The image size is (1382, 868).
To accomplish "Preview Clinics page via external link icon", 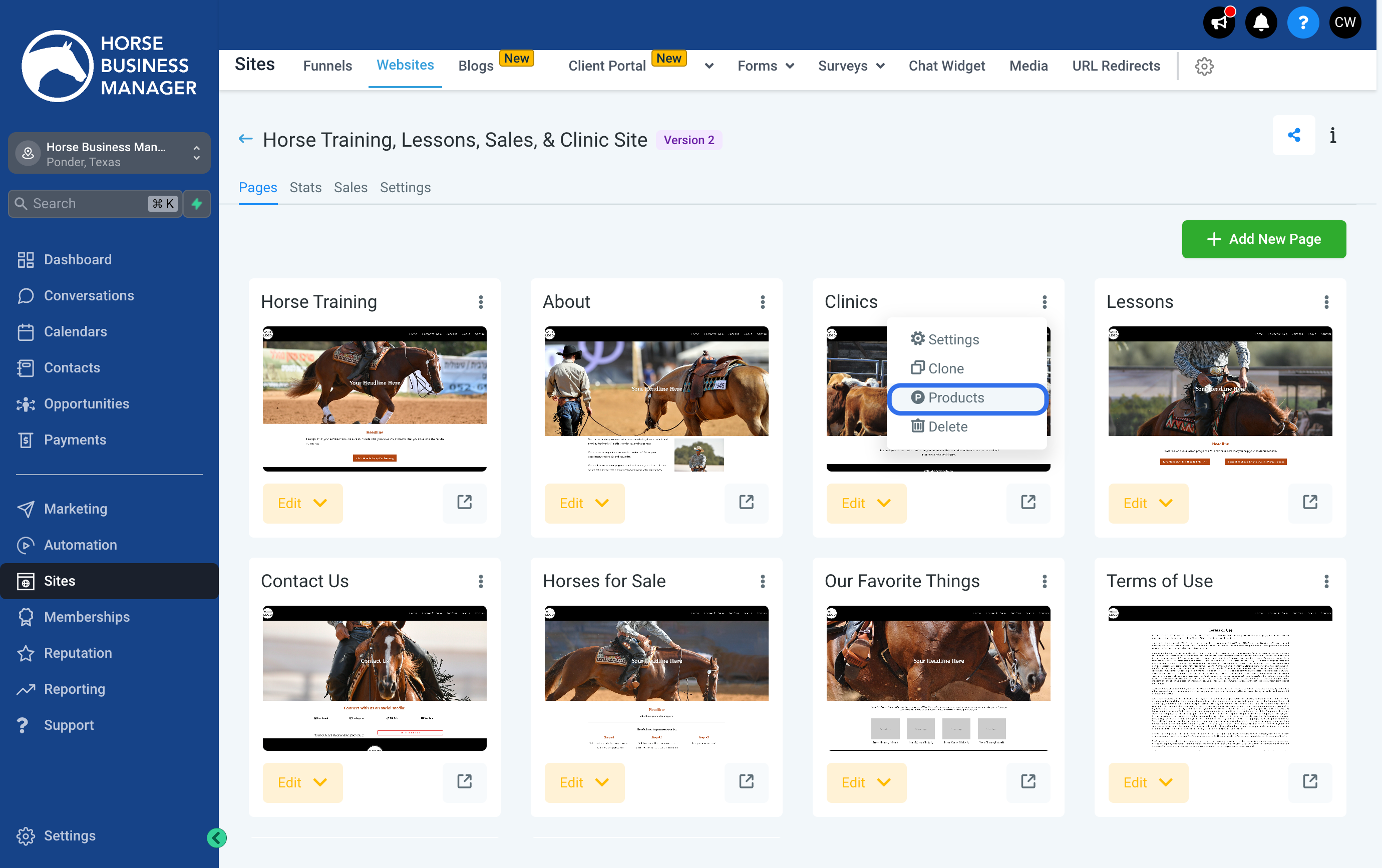I will pos(1028,503).
